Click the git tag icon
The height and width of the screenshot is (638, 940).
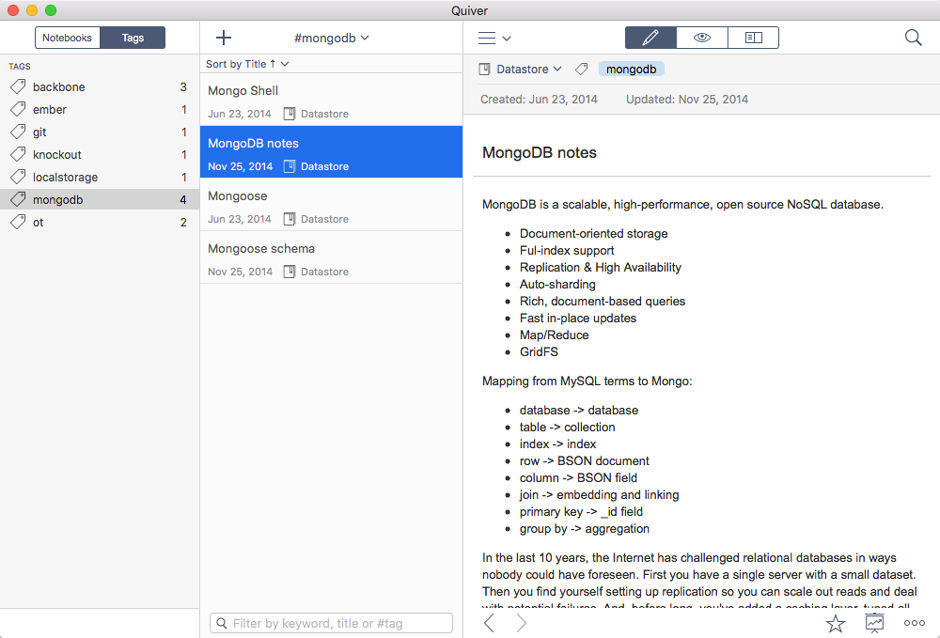(x=18, y=132)
